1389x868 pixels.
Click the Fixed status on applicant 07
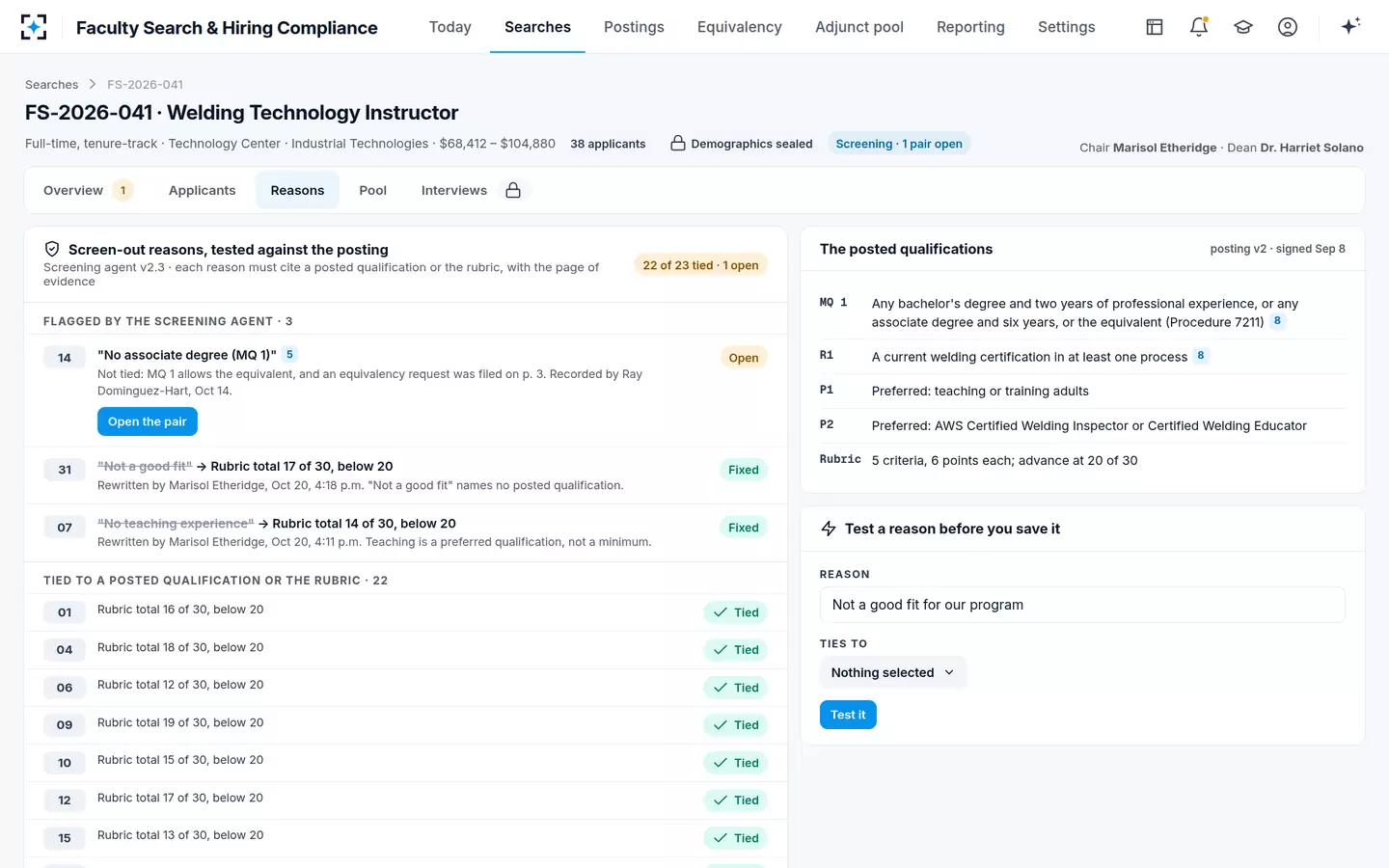(744, 528)
